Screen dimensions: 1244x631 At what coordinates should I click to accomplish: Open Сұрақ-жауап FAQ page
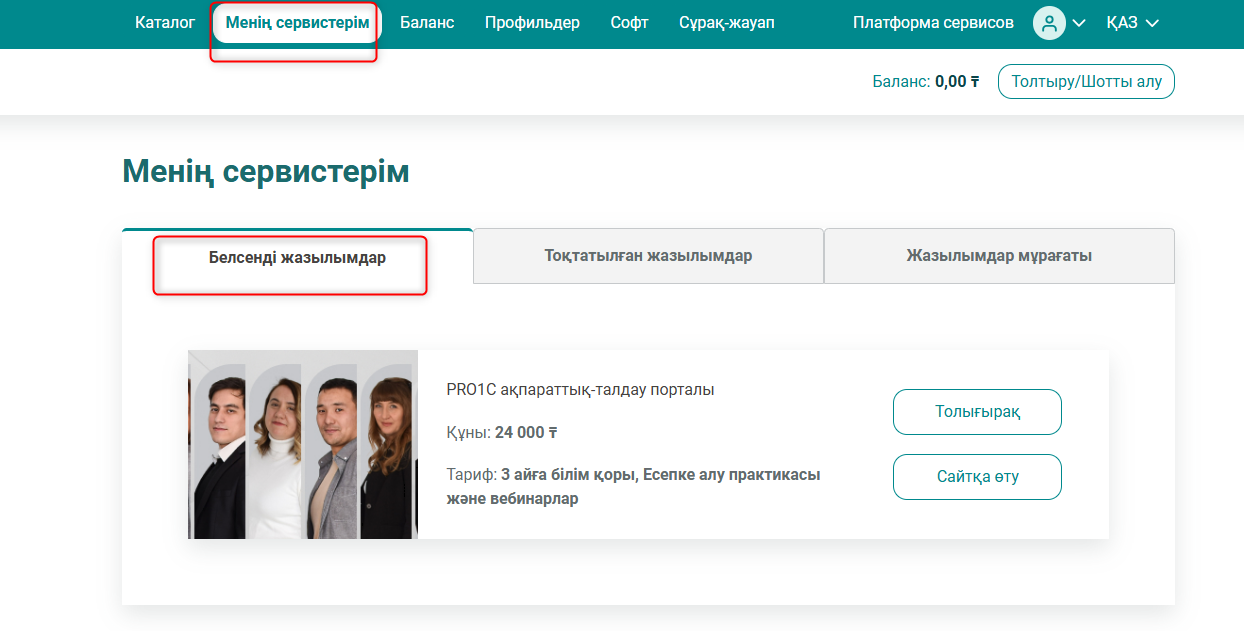click(x=726, y=23)
